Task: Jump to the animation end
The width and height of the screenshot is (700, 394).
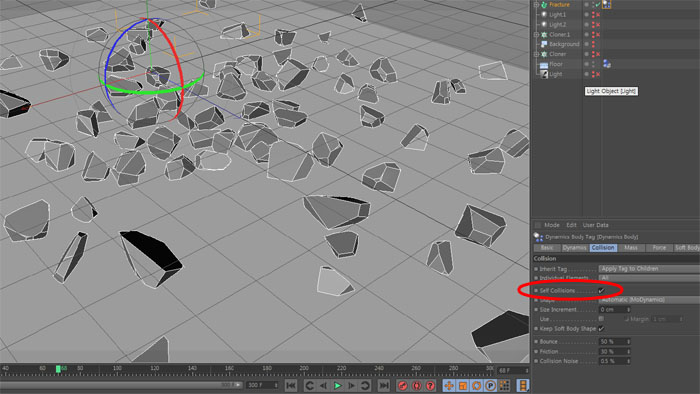Action: pos(383,385)
